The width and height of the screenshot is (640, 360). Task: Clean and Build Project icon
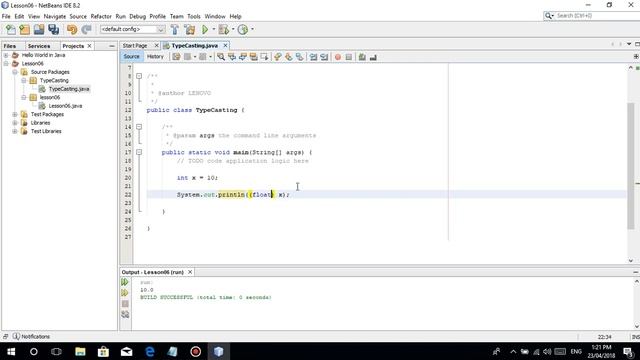[190, 29]
